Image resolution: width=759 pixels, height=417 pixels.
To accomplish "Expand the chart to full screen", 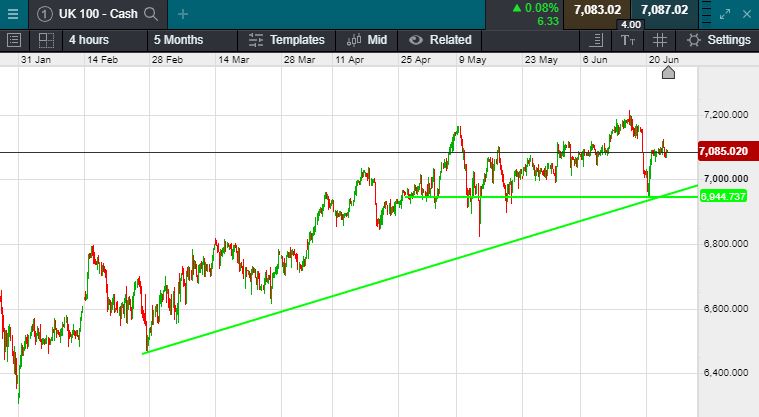I will coord(725,14).
